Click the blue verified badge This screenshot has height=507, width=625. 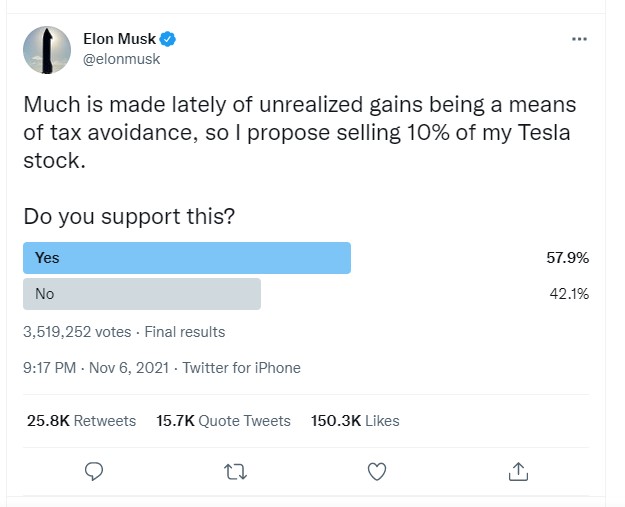[x=170, y=39]
